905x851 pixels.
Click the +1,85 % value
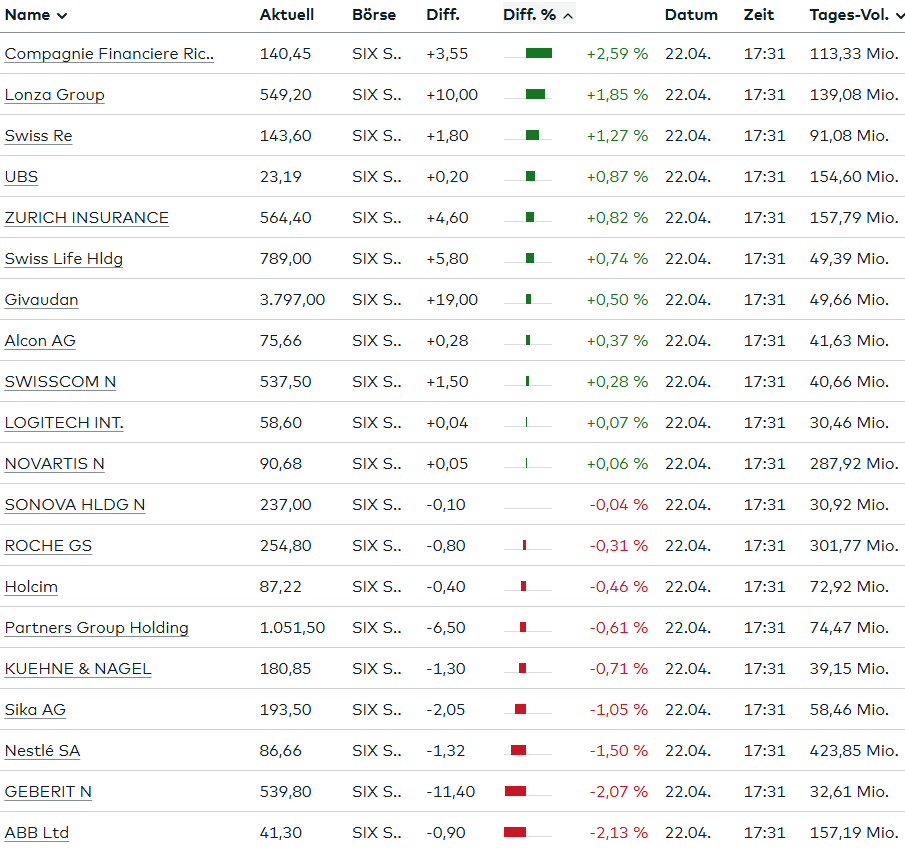[x=617, y=95]
